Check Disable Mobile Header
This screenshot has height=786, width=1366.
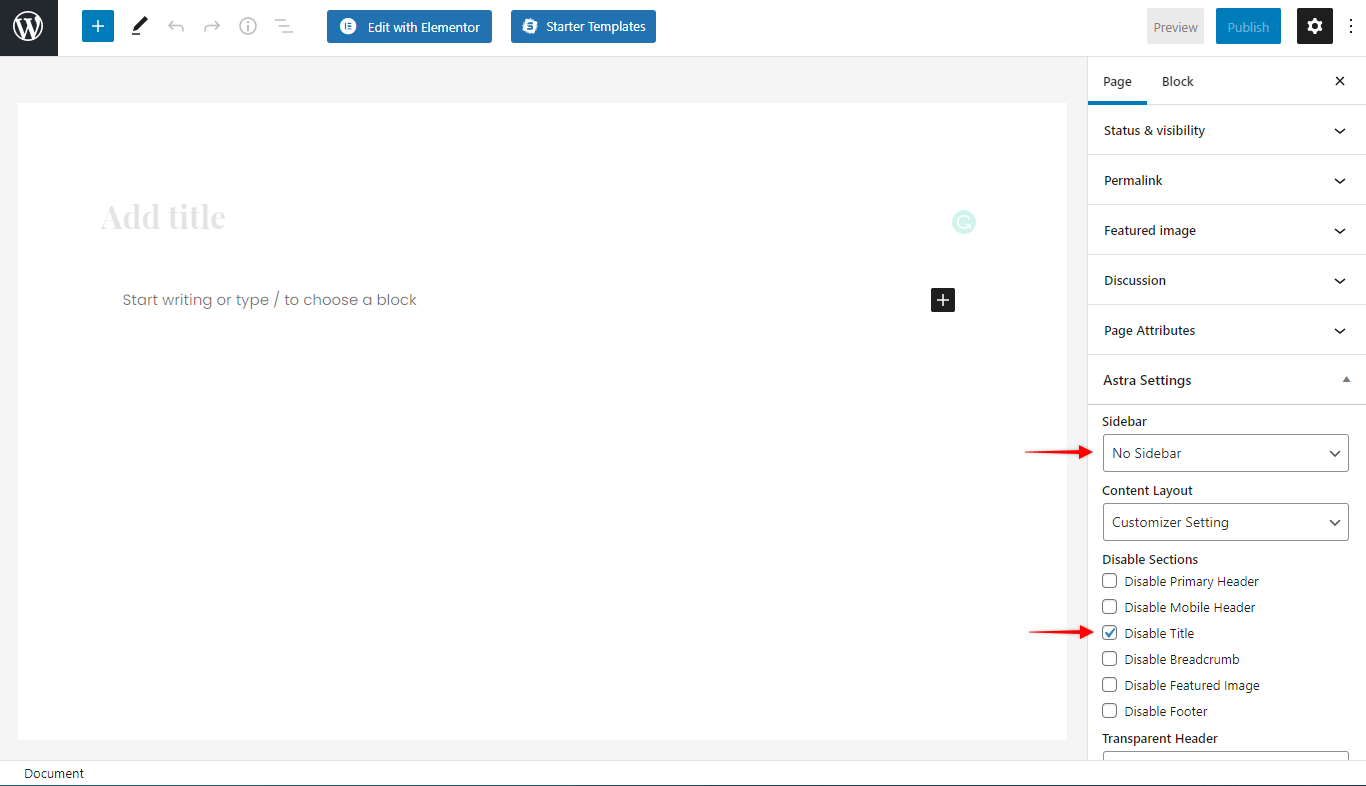(x=1110, y=607)
